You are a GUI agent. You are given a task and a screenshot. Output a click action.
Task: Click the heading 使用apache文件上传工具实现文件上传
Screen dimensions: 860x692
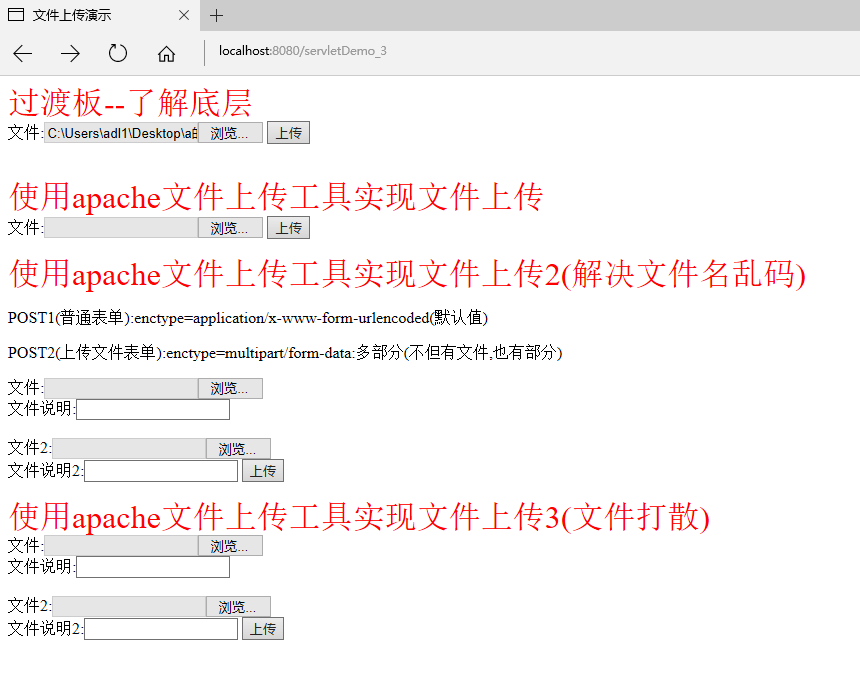[276, 197]
